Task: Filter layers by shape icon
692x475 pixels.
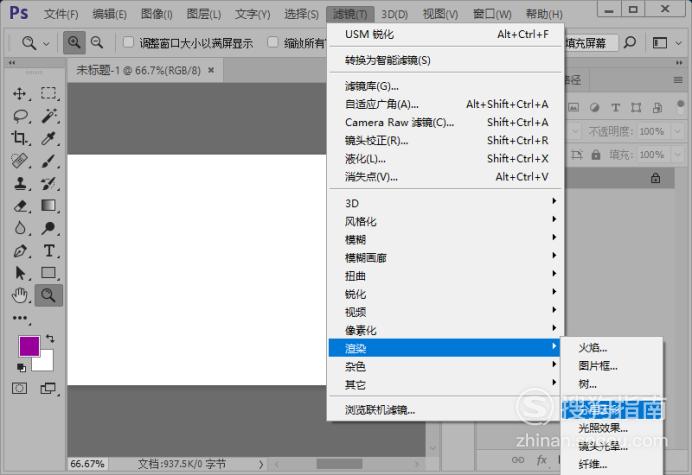Action: 636,107
